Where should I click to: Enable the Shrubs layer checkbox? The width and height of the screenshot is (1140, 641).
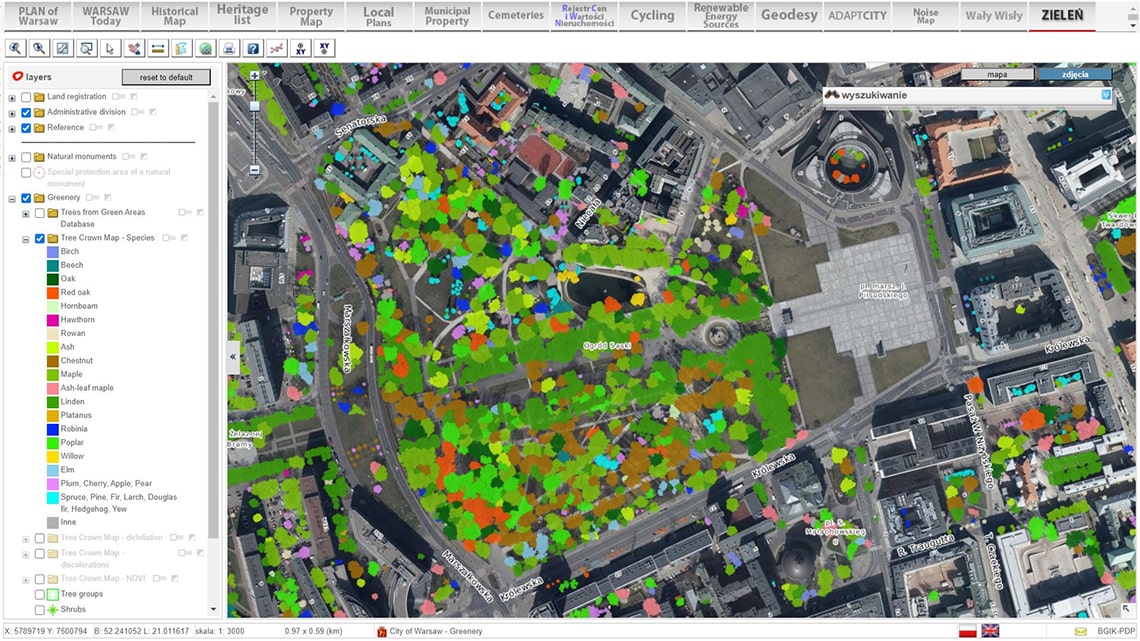40,610
